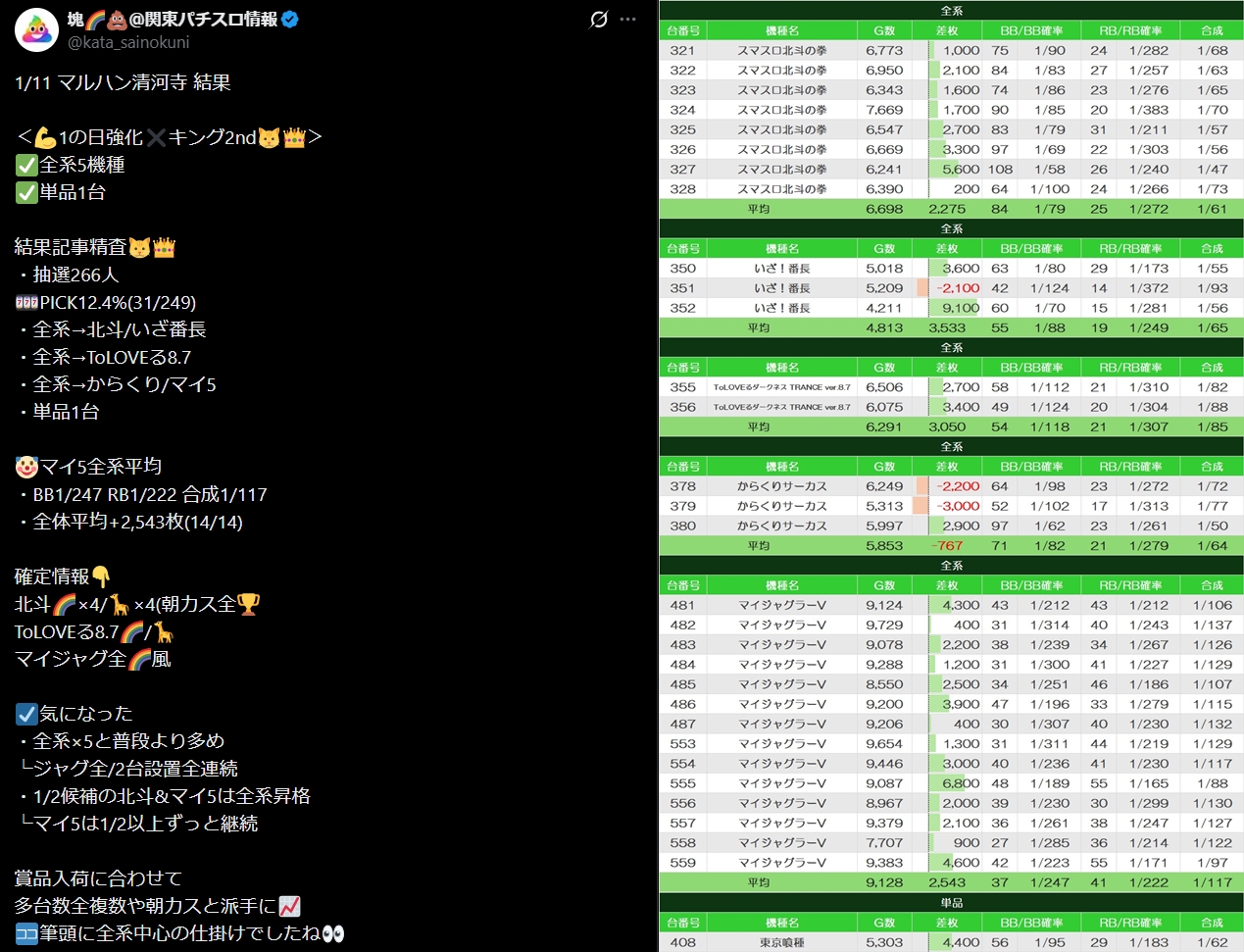Click the heading "1の日強化✖キング2nd"
This screenshot has width=1244, height=952.
tap(169, 137)
